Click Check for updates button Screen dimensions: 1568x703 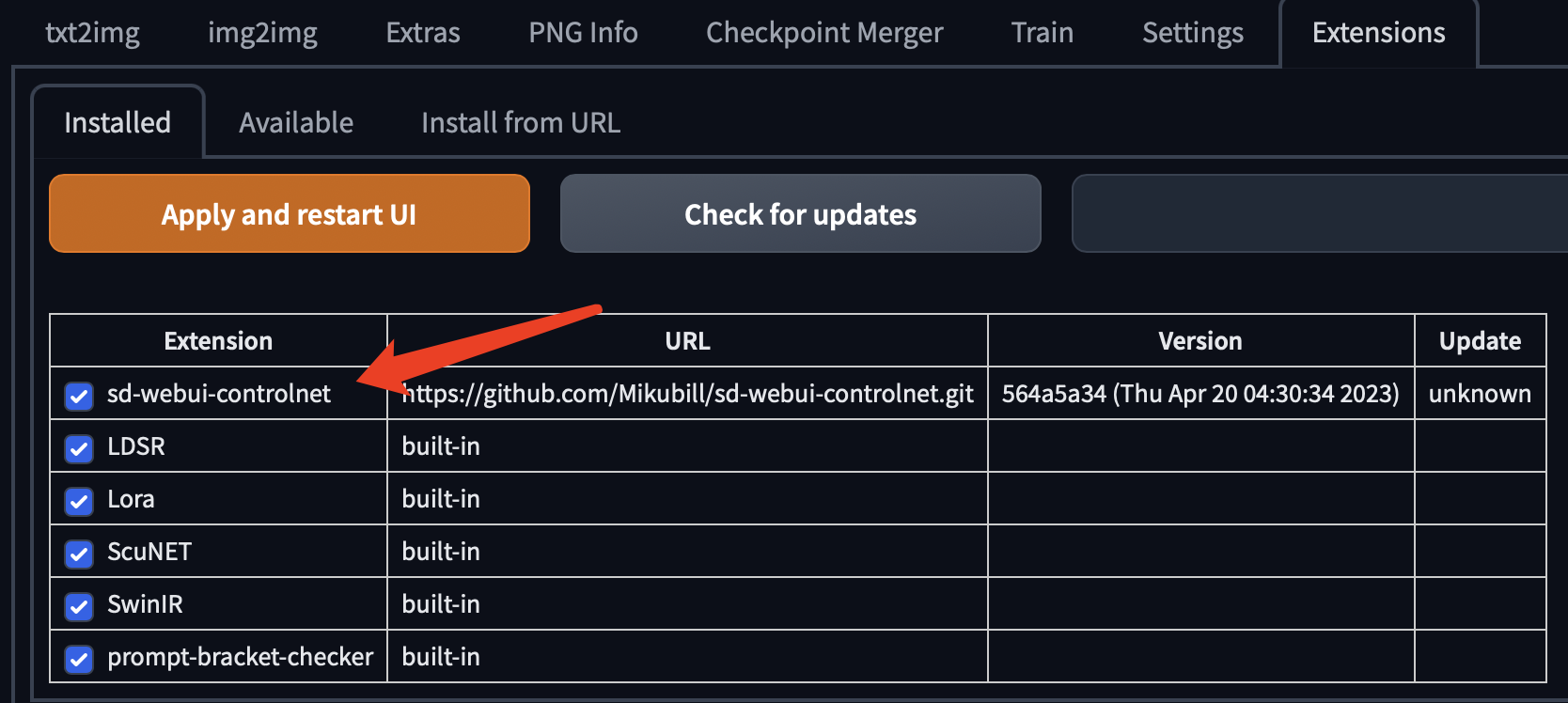pyautogui.click(x=801, y=213)
